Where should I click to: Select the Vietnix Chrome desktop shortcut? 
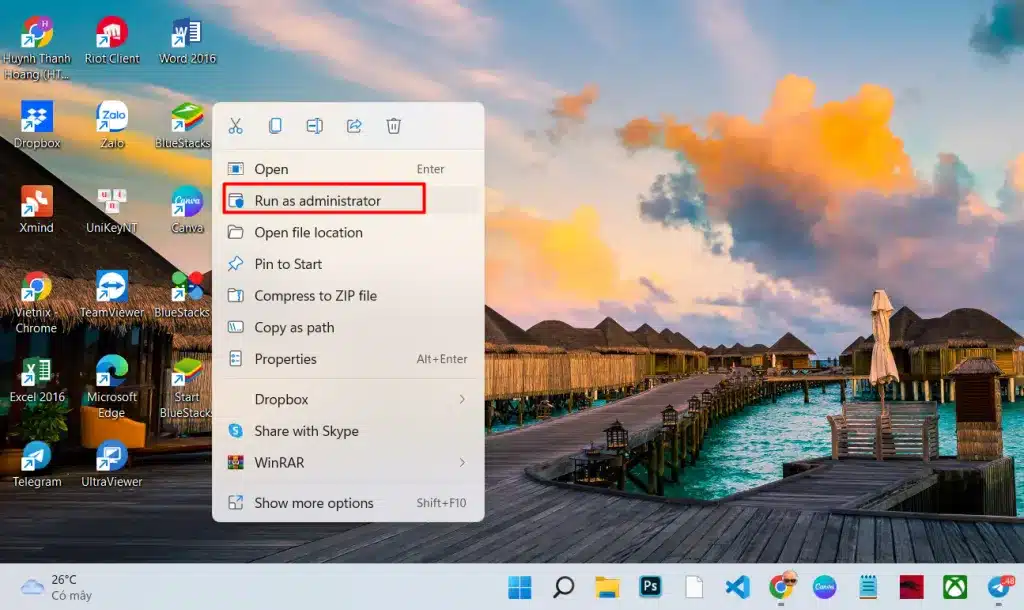[x=37, y=302]
